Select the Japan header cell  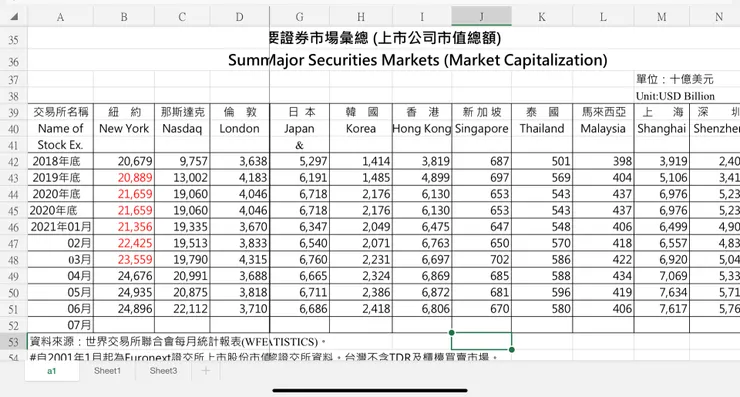(x=299, y=128)
